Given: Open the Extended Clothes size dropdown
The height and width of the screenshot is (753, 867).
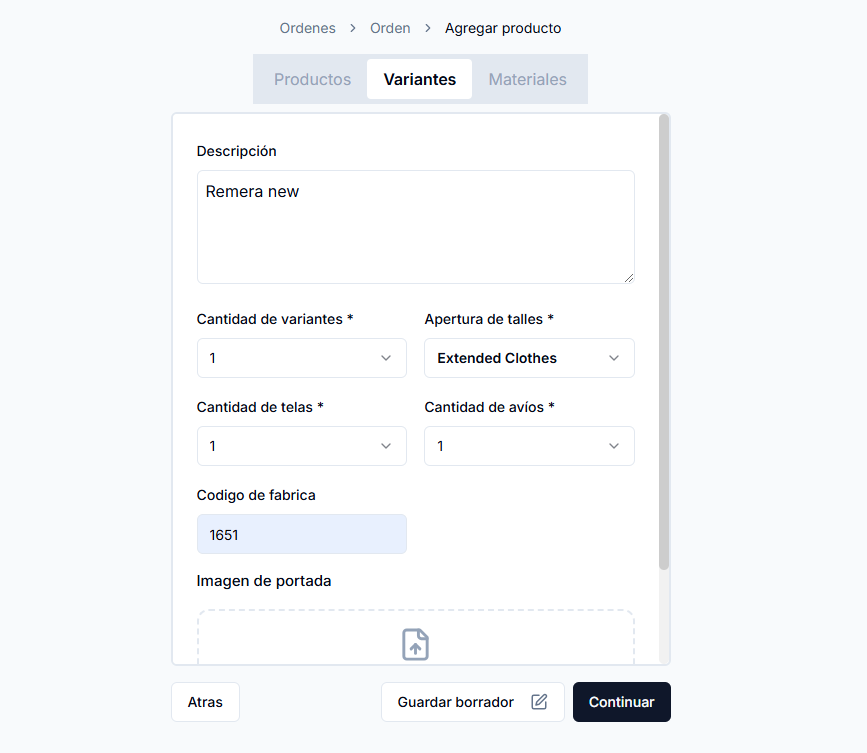Looking at the screenshot, I should point(529,358).
